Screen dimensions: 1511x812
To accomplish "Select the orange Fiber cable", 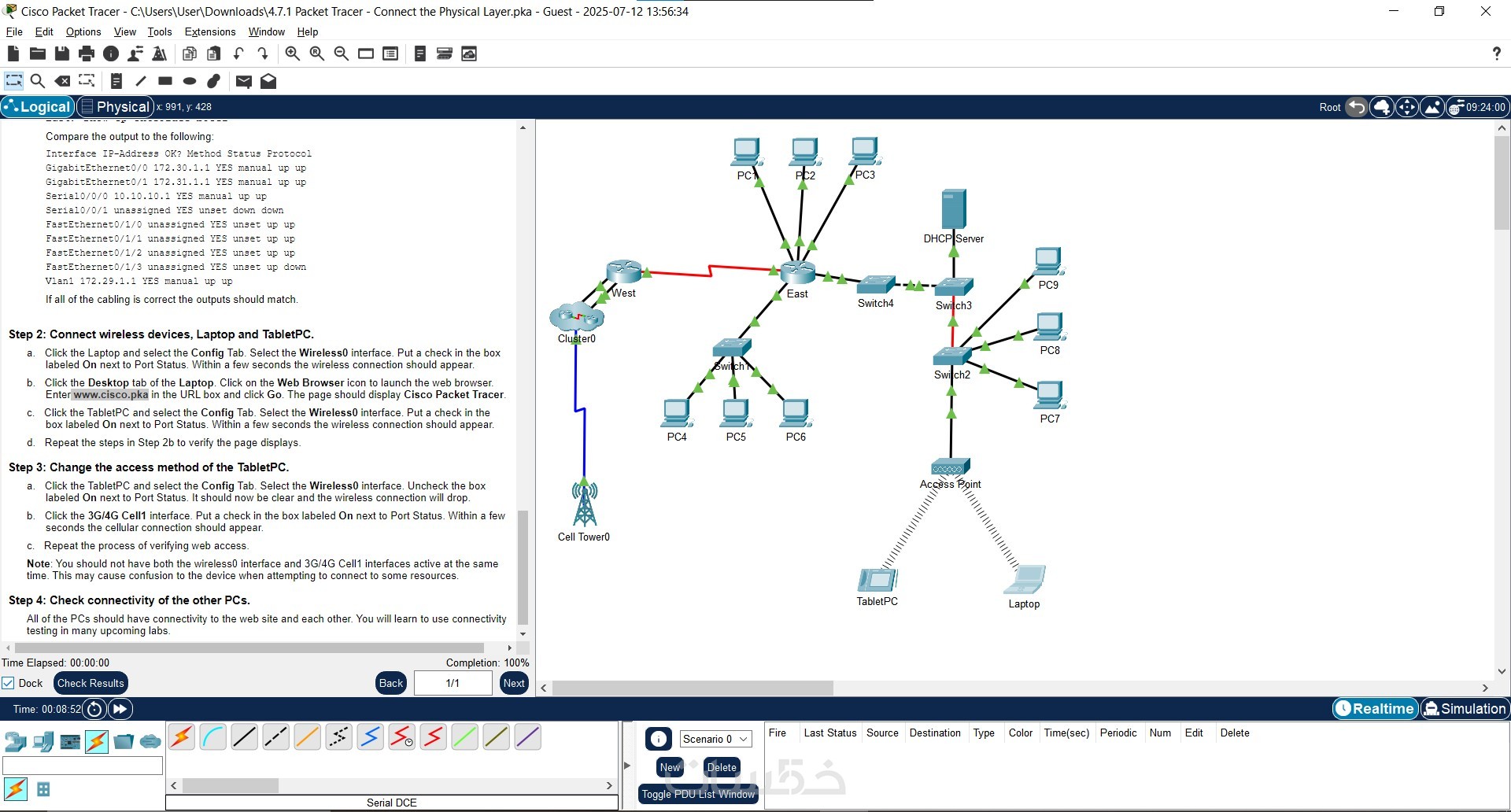I will pos(308,737).
